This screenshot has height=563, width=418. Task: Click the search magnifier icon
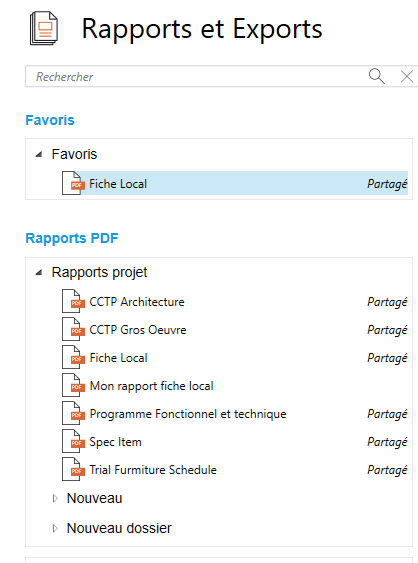[377, 76]
